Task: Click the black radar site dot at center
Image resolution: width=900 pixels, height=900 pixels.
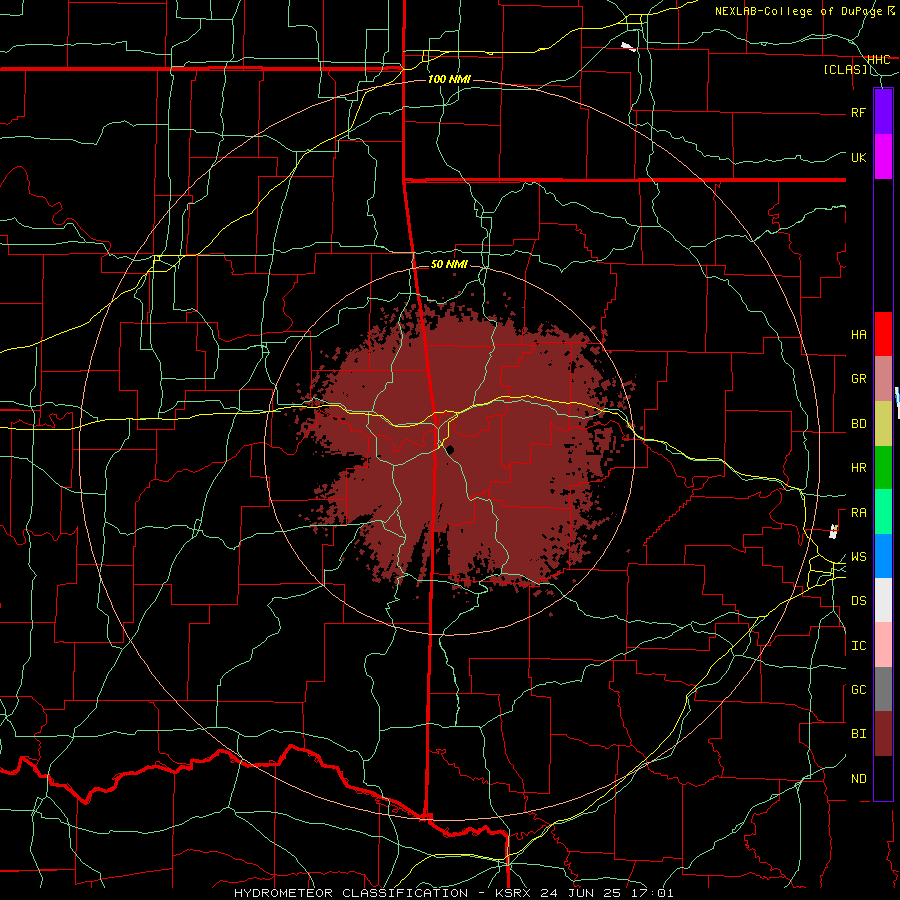Action: [x=451, y=449]
